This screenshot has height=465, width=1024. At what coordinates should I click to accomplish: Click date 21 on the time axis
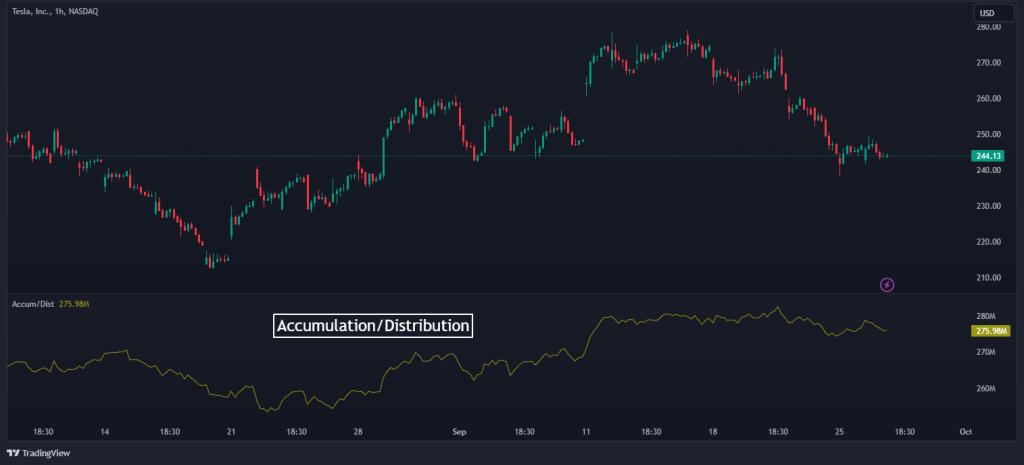click(x=231, y=432)
